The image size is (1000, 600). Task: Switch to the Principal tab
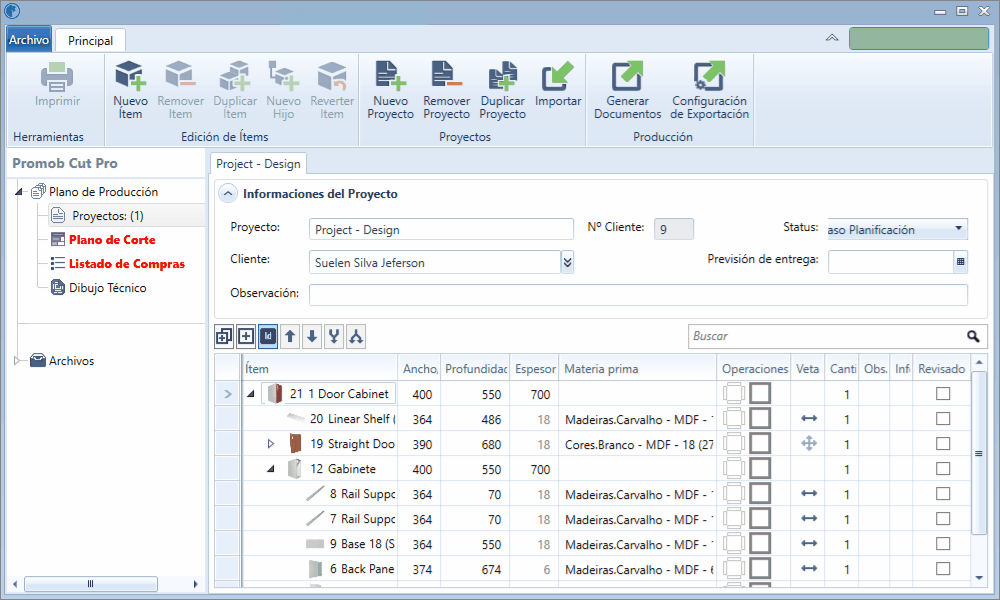coord(91,40)
